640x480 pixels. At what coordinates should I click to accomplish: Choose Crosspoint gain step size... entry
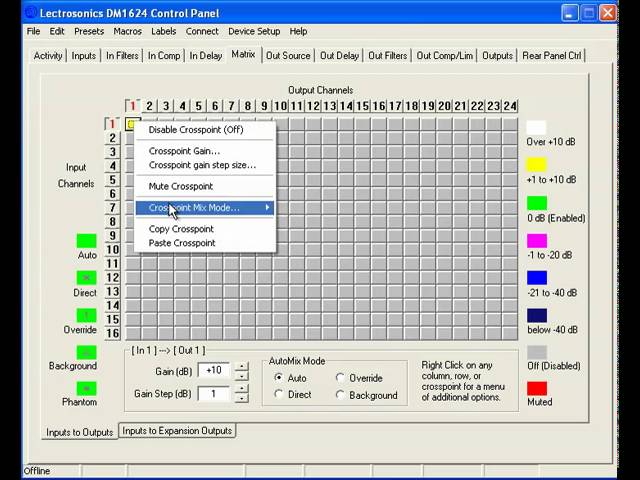tap(205, 165)
